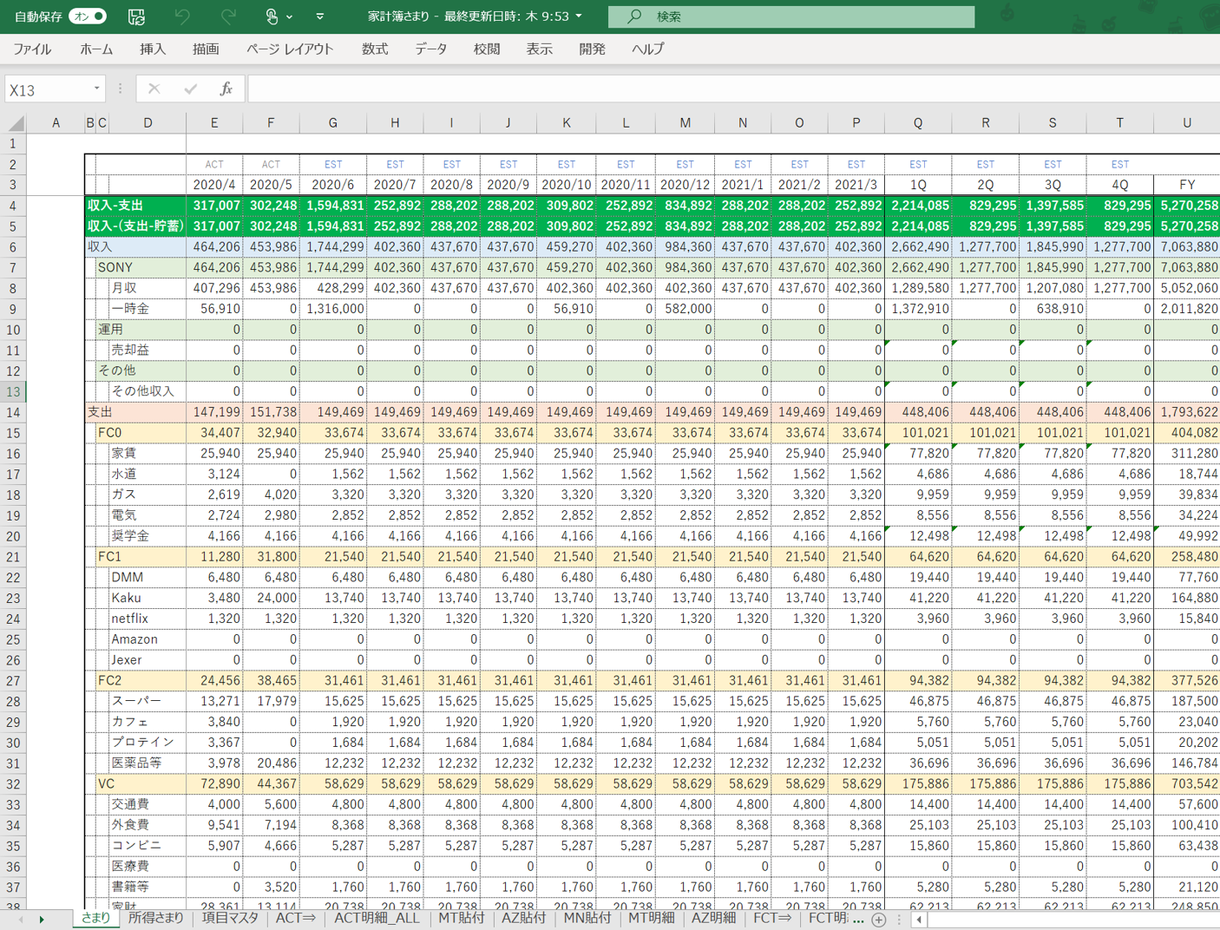The image size is (1220, 930).
Task: Open the 数式 (Formulas) ribbon tab
Action: pyautogui.click(x=375, y=49)
